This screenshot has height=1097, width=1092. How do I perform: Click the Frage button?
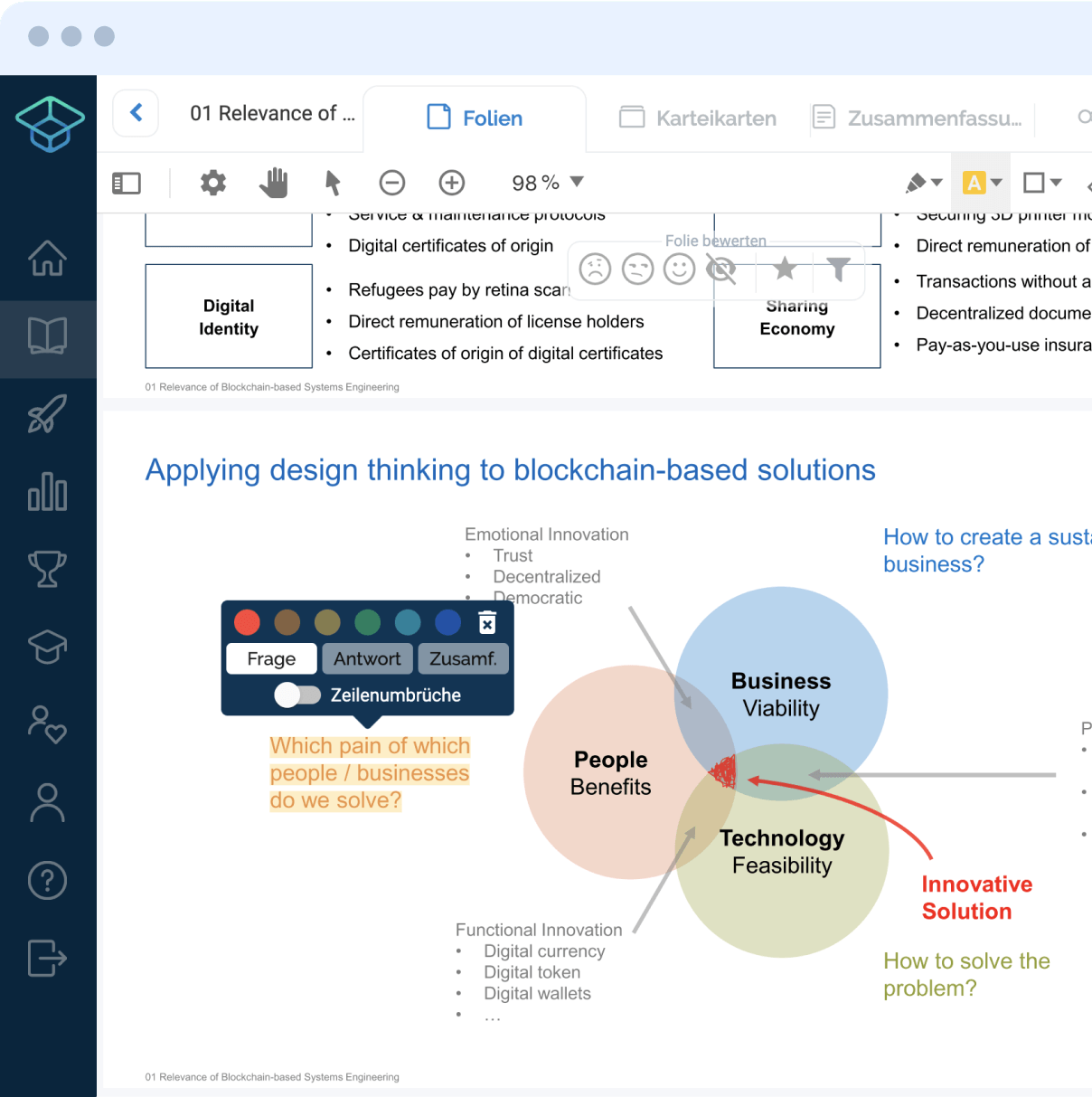271,658
